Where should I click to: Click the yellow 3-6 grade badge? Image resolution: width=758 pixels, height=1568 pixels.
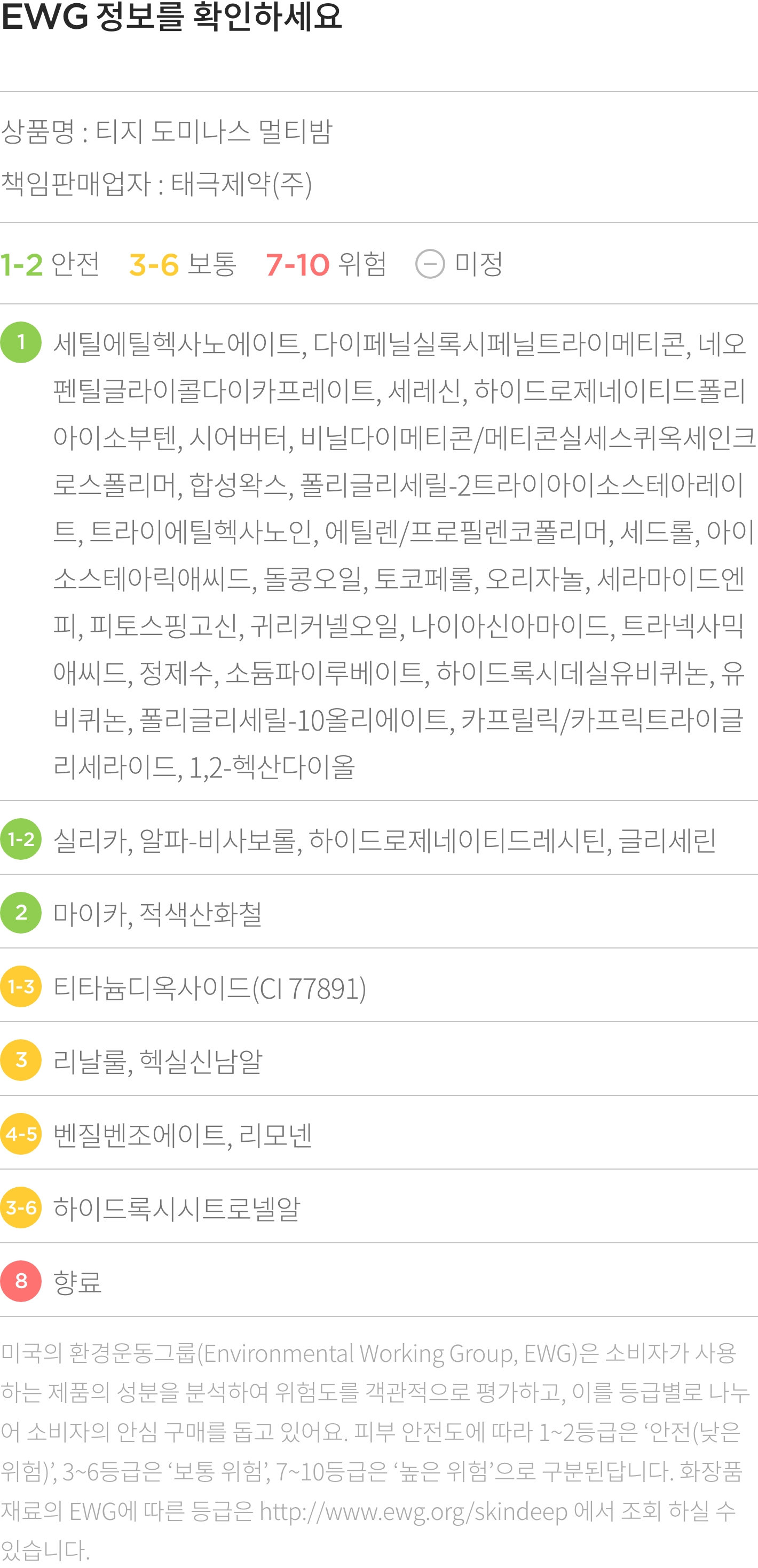[x=21, y=1208]
